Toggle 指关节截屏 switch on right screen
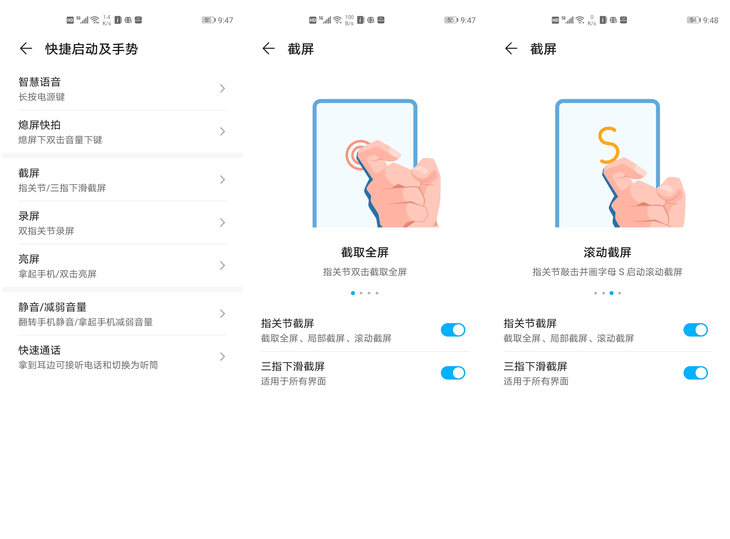This screenshot has height=539, width=730. click(696, 330)
